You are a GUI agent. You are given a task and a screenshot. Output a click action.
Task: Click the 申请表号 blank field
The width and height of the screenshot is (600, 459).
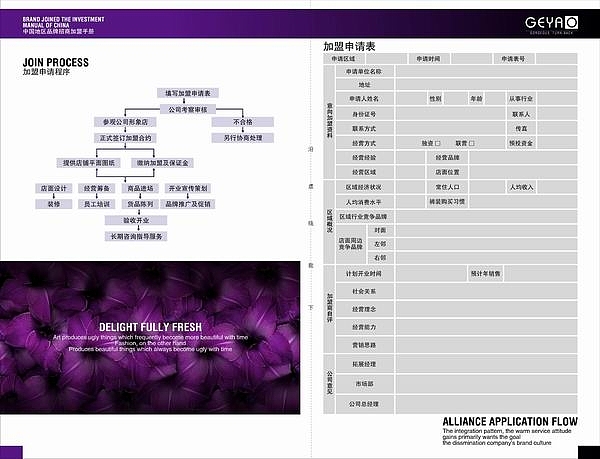coord(557,59)
